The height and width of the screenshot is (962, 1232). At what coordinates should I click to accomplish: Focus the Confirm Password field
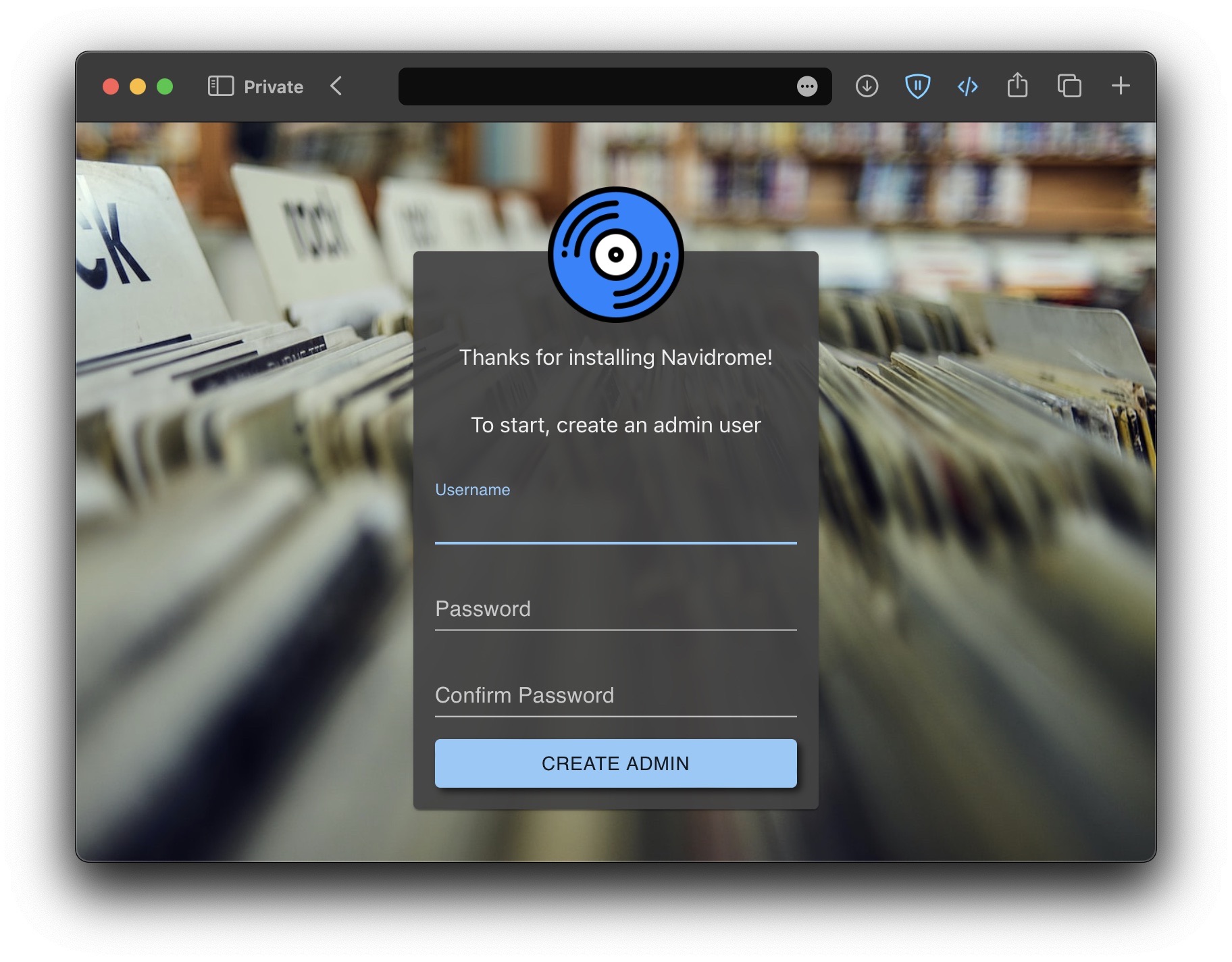615,696
